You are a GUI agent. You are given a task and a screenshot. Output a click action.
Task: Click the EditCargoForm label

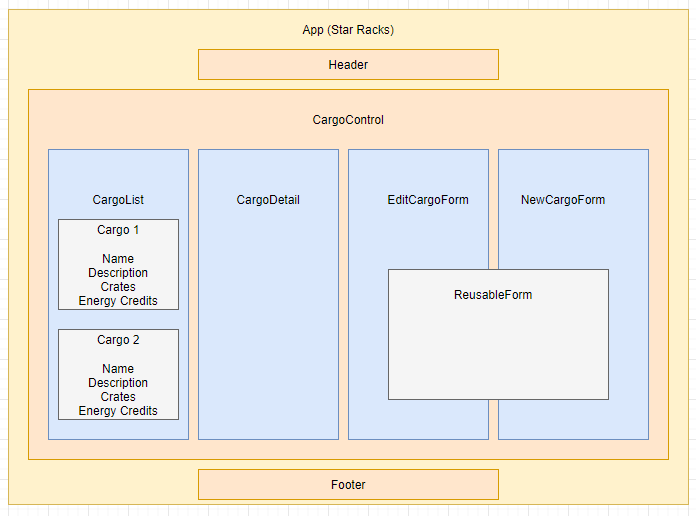tap(428, 200)
